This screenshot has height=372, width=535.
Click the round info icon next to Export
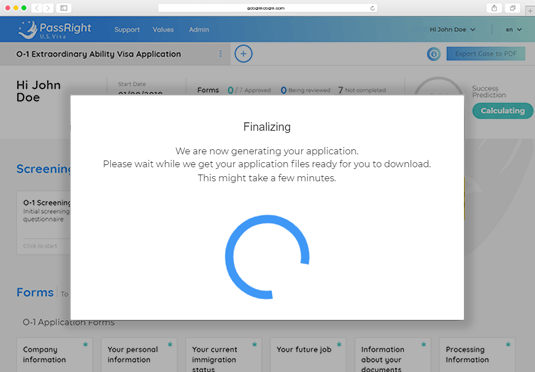[x=434, y=54]
